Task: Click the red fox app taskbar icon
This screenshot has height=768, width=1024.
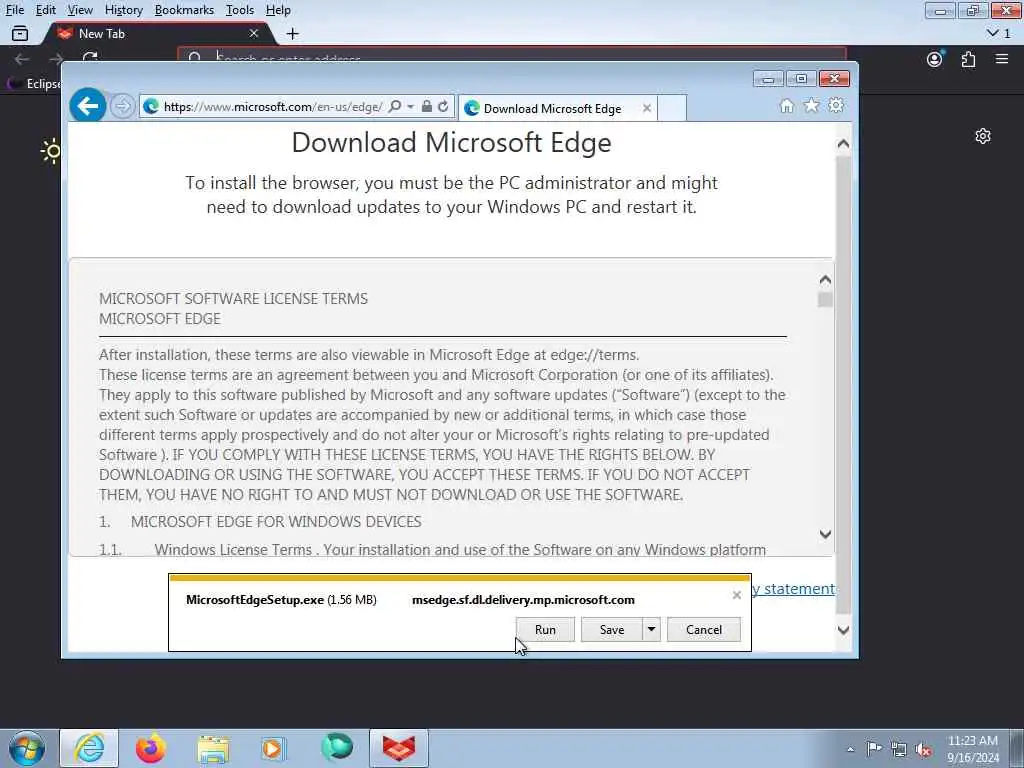Action: point(399,748)
